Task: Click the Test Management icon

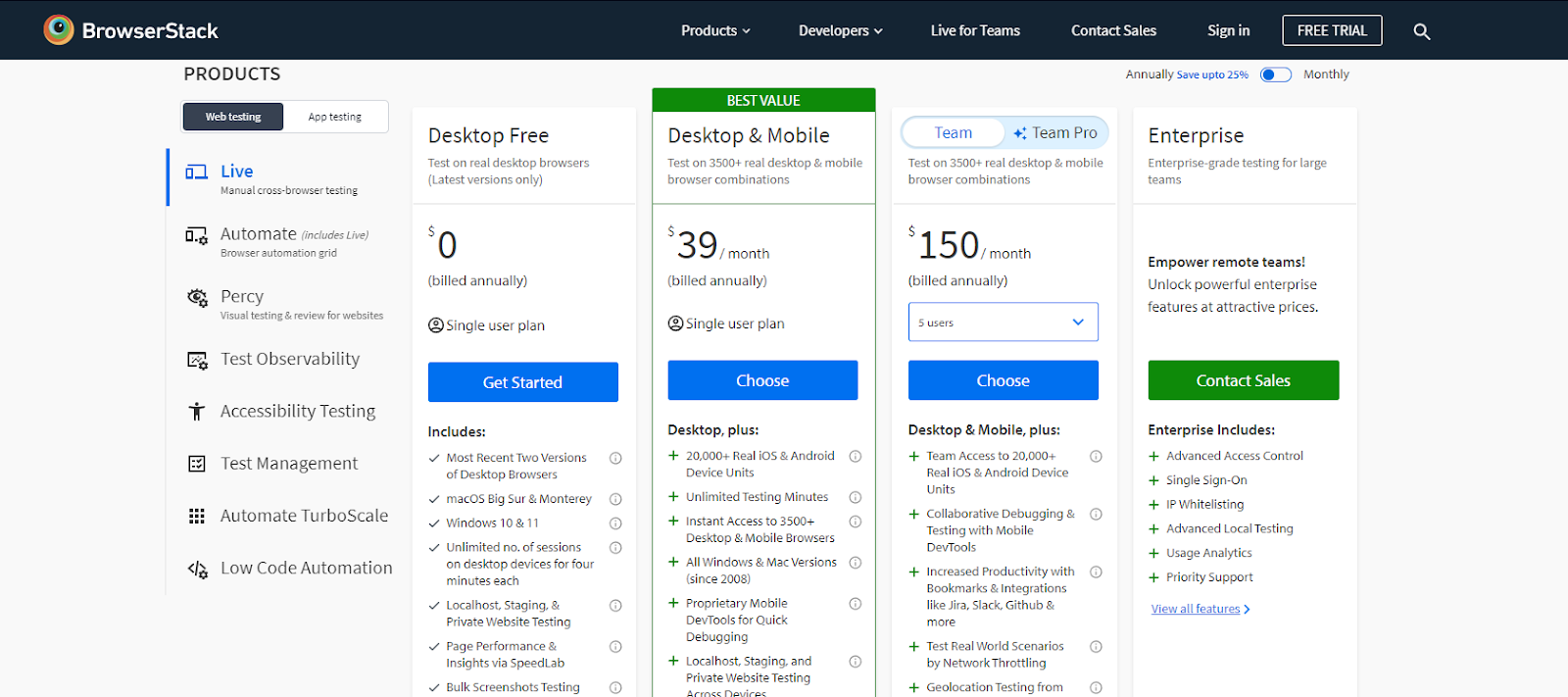Action: pyautogui.click(x=197, y=464)
